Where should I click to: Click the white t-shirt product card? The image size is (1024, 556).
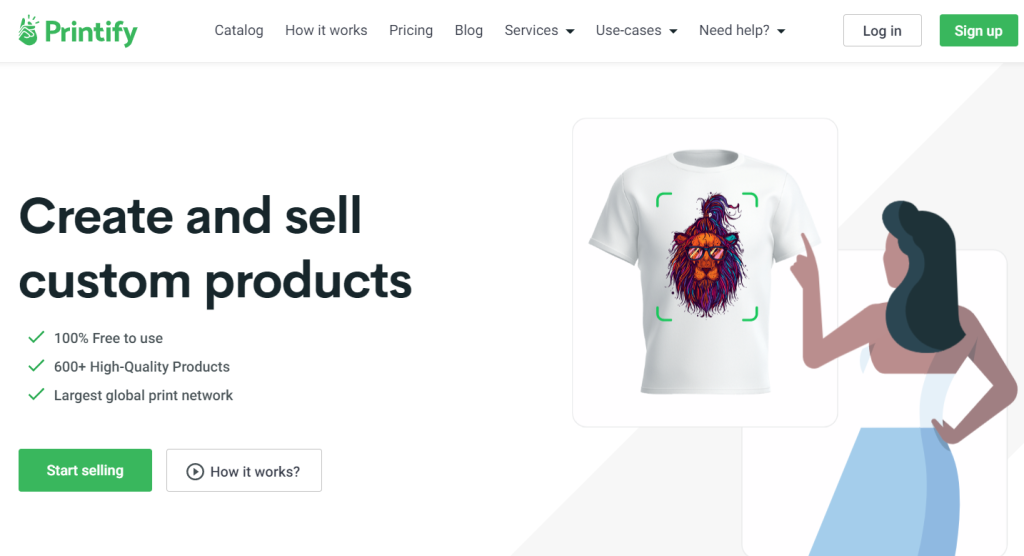point(705,272)
